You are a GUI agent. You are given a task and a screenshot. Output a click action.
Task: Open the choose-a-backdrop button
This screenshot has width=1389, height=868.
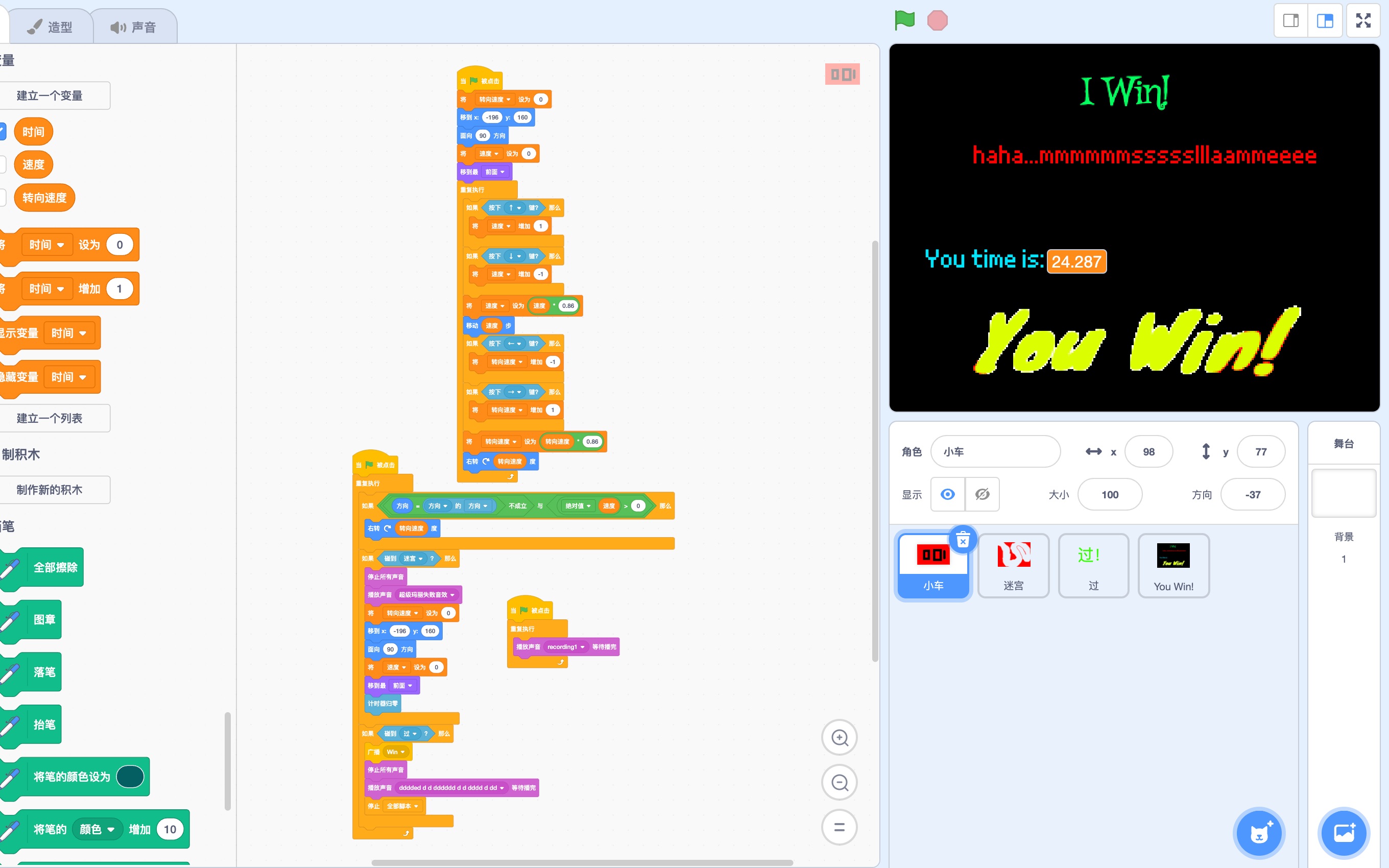click(1344, 833)
